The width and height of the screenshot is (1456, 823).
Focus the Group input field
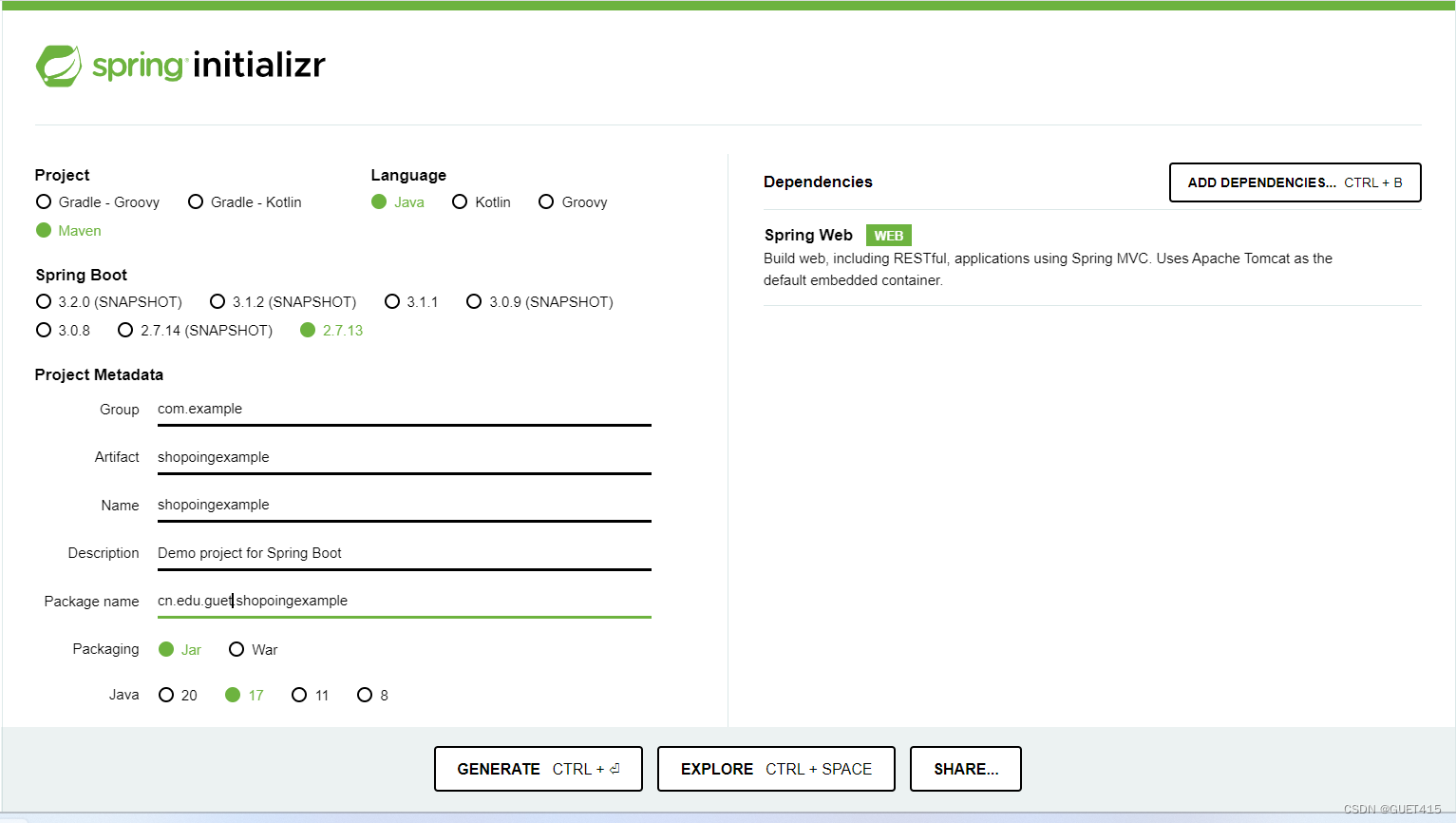click(x=405, y=410)
